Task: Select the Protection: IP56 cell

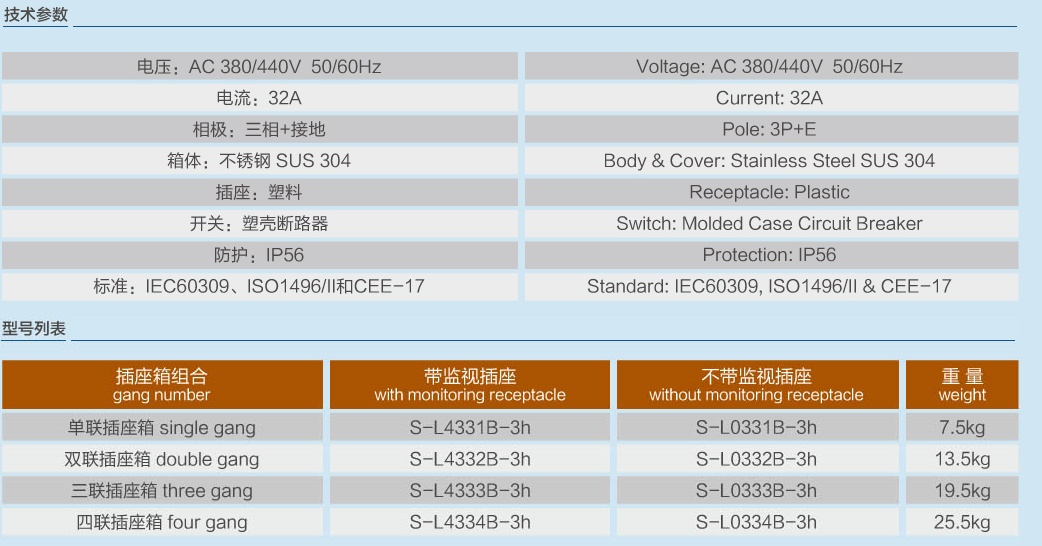Action: [x=772, y=255]
